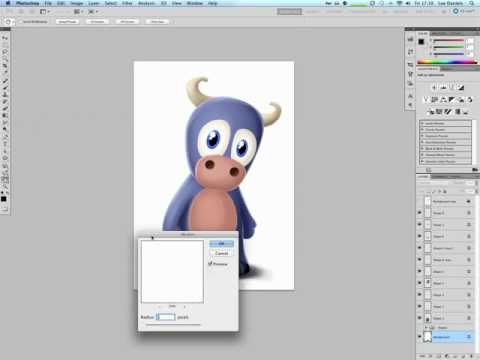Add a Levels adjustment
The height and width of the screenshot is (360, 480).
click(443, 88)
